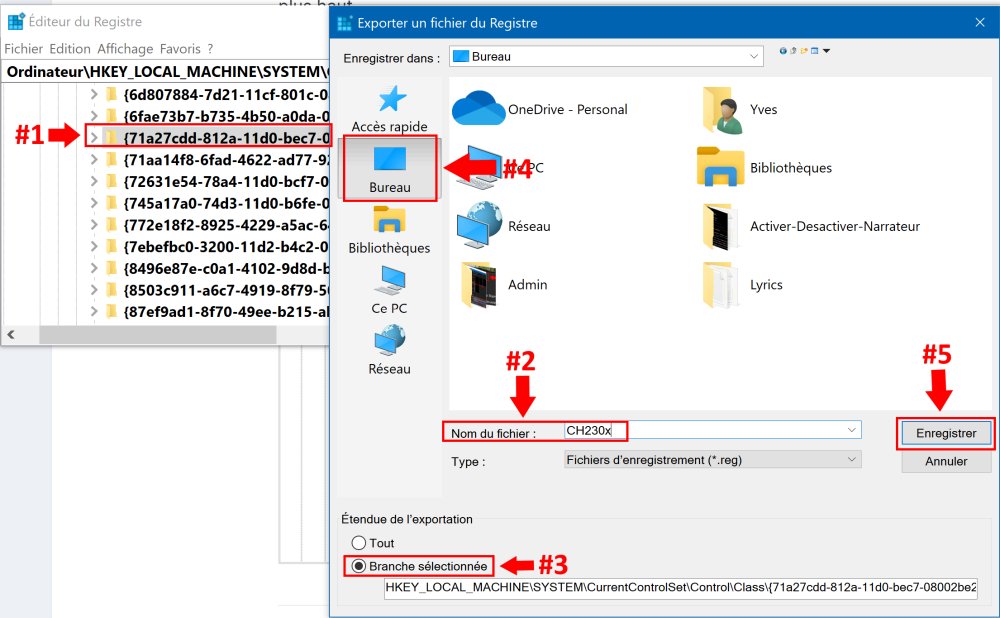Expand the {7ebefbc0-3200-11d2 registry key

[94, 246]
